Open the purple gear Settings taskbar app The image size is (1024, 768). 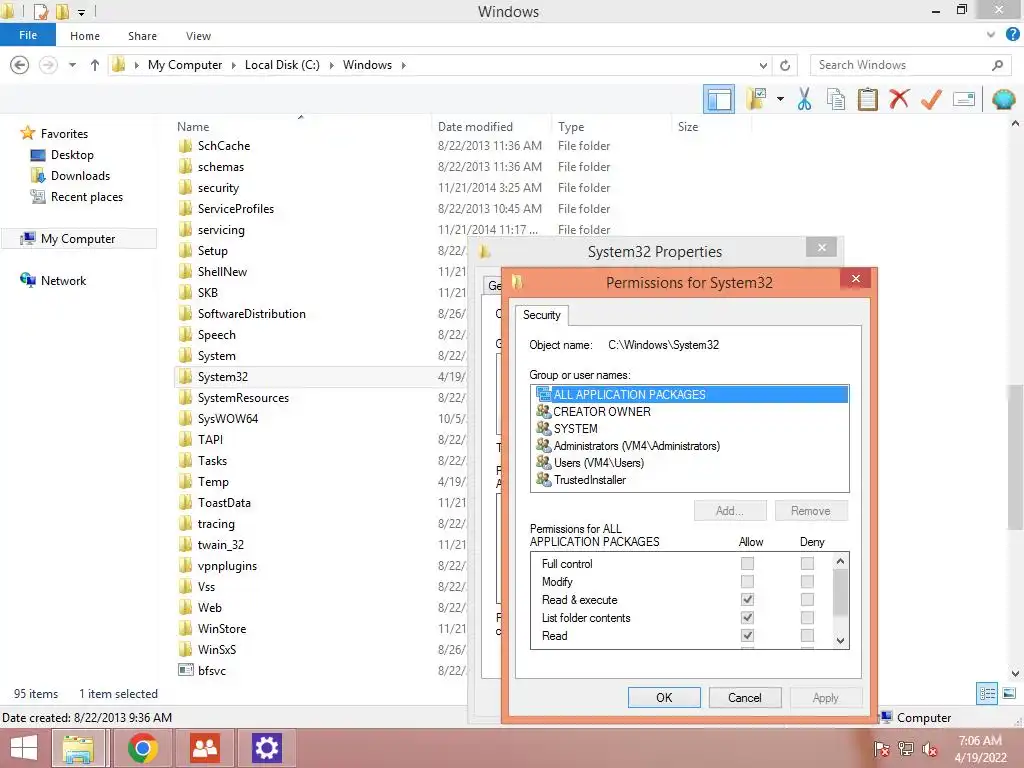(266, 748)
